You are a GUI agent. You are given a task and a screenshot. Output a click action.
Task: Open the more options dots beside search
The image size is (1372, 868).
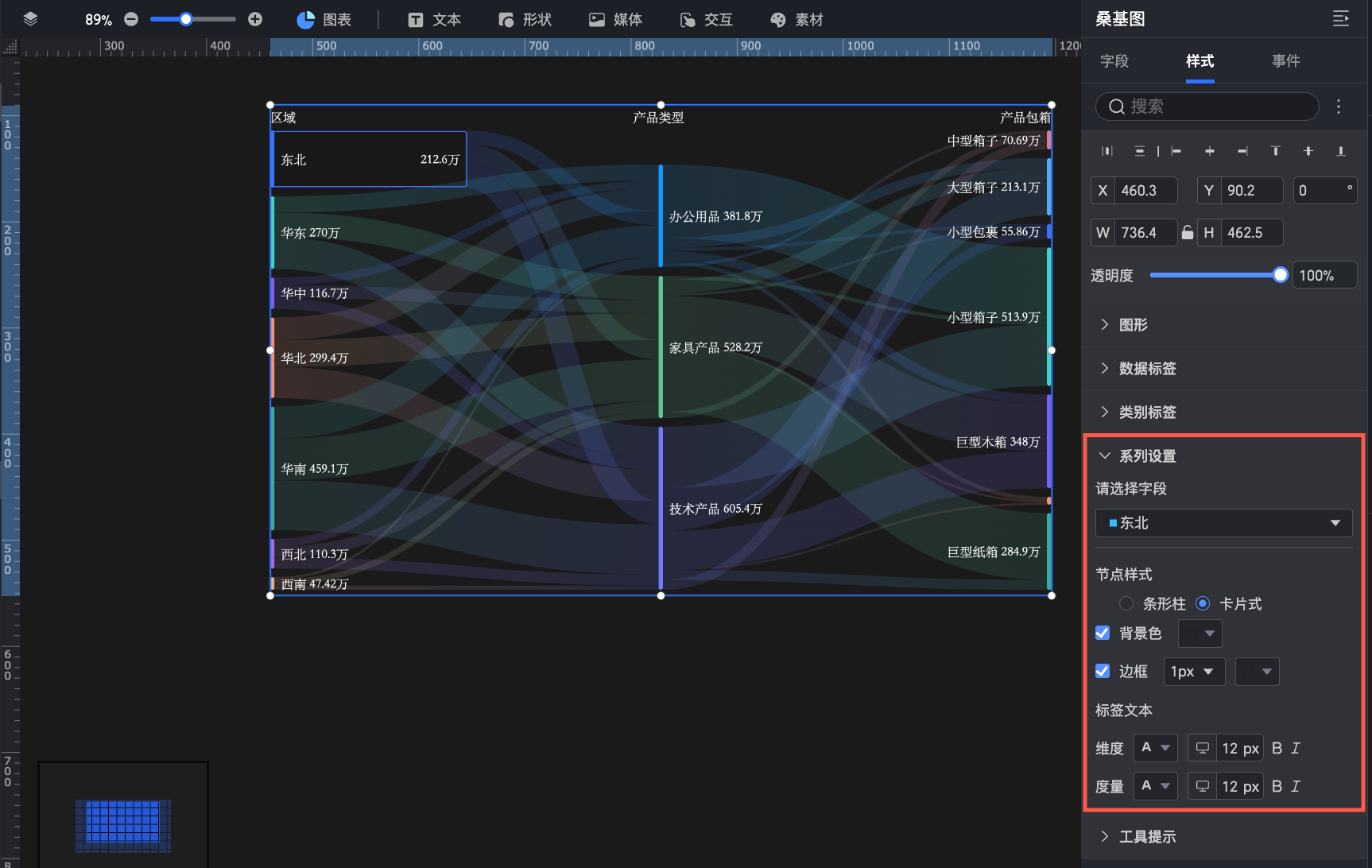click(1339, 107)
